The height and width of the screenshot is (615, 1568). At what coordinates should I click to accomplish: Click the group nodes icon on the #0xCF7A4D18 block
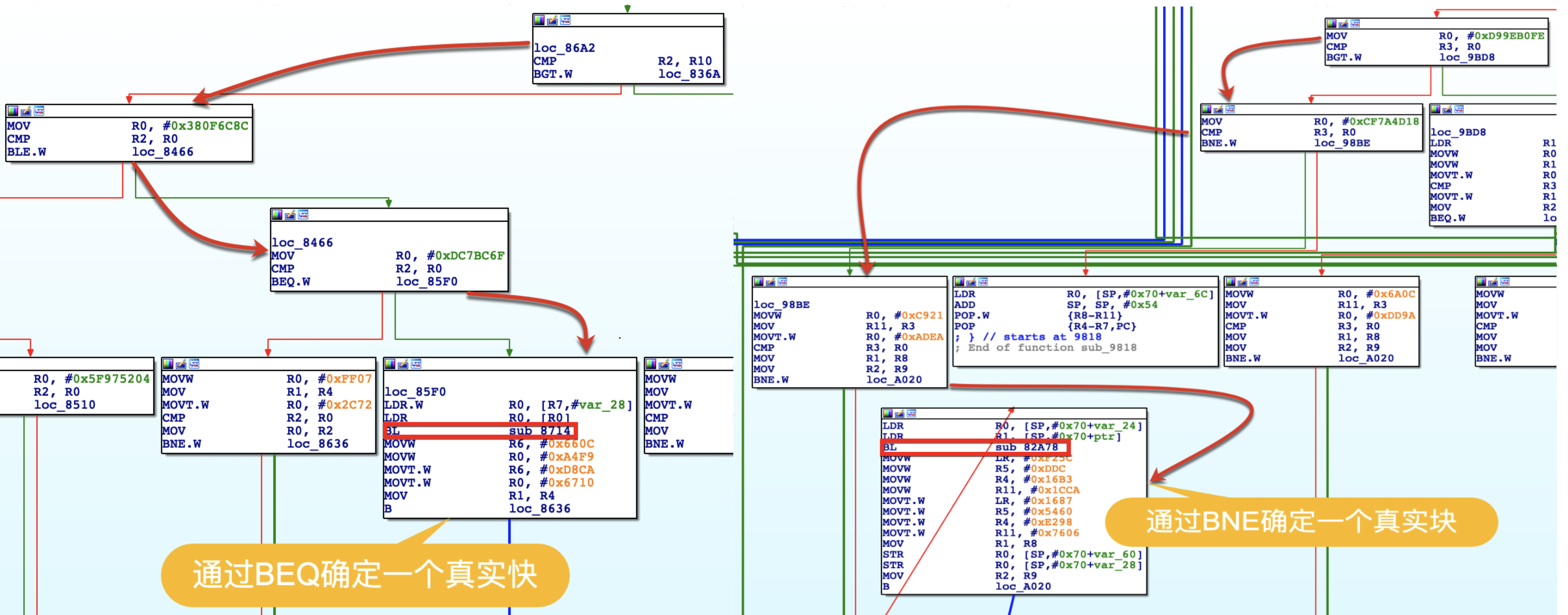1230,110
